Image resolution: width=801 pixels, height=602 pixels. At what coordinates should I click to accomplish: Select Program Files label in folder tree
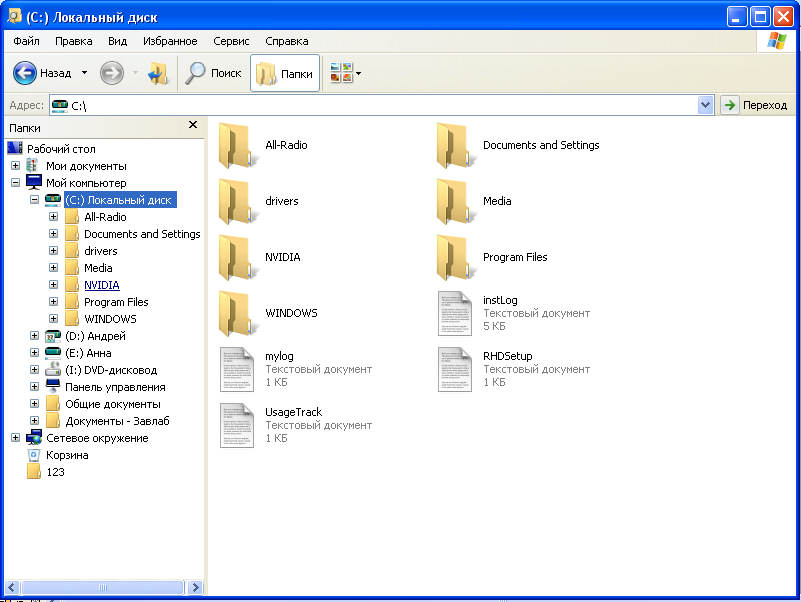click(116, 302)
